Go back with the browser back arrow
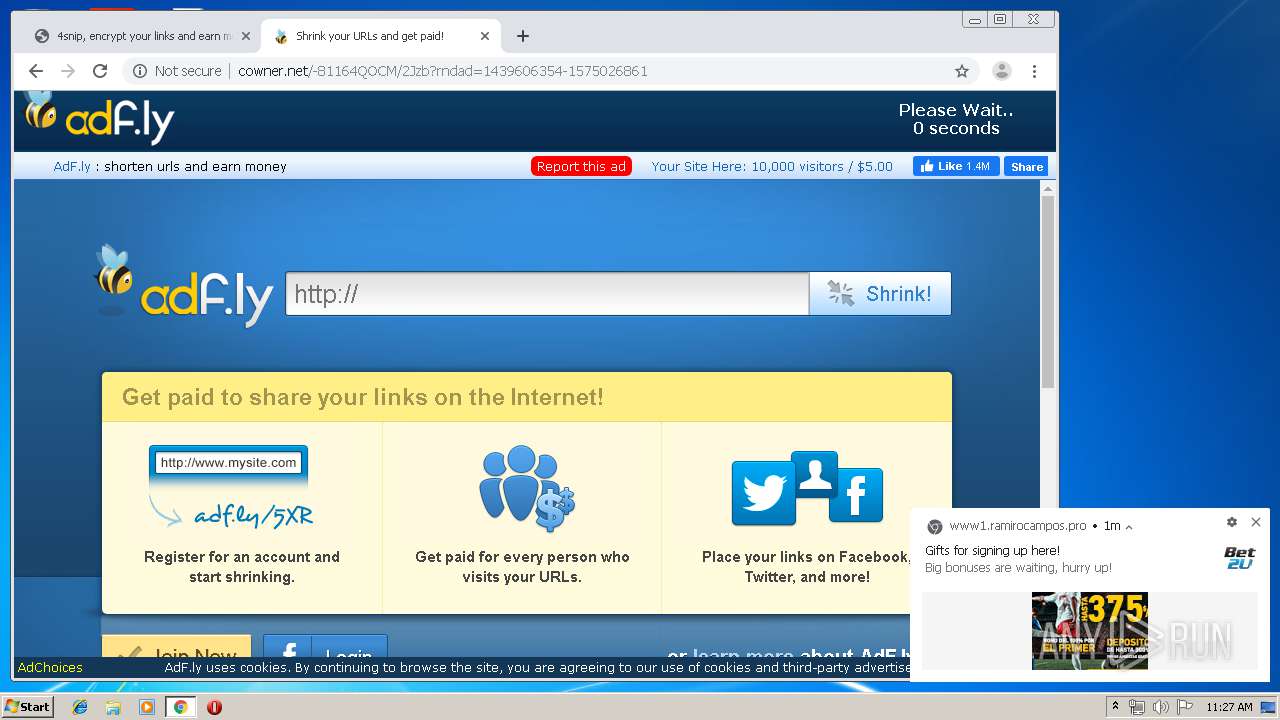 click(36, 71)
